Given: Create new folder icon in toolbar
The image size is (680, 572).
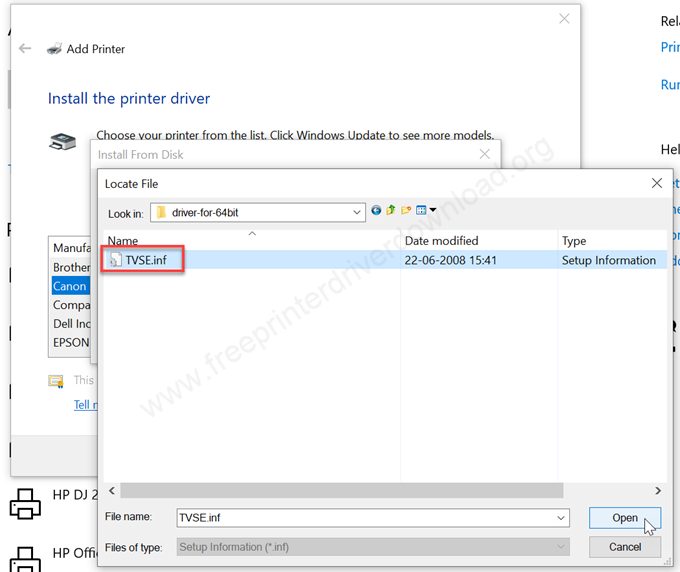Looking at the screenshot, I should pyautogui.click(x=406, y=210).
